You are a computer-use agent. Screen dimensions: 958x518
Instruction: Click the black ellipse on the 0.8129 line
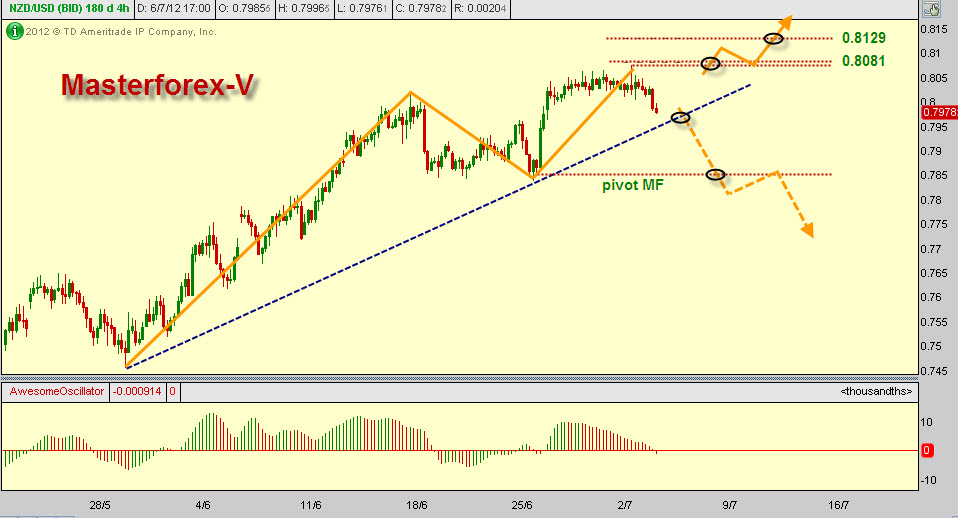[773, 39]
